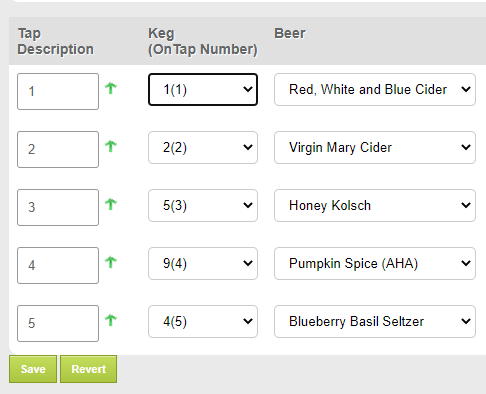Click the Save button
The width and height of the screenshot is (486, 394).
(x=33, y=369)
